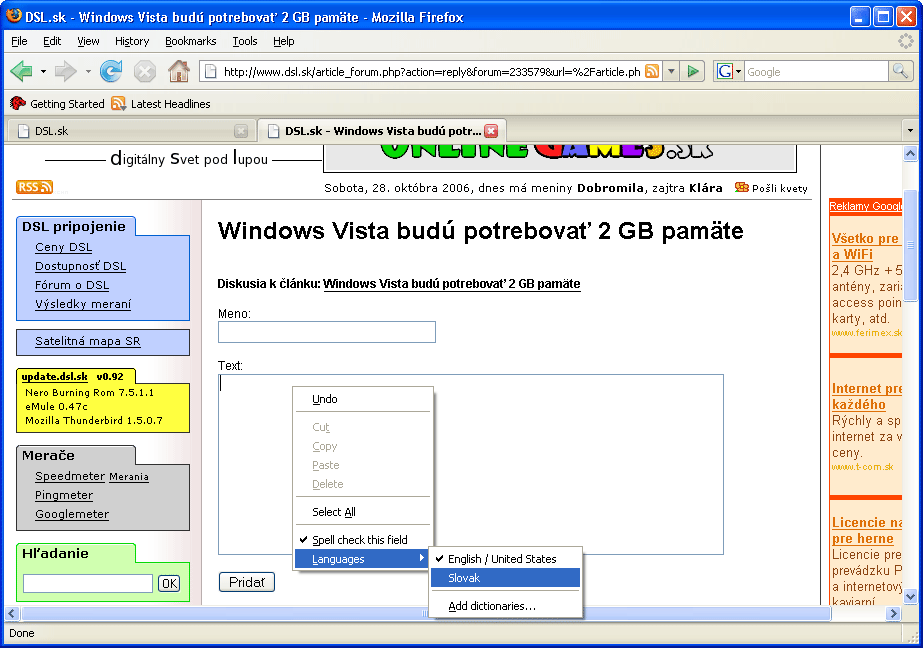Viewport: 923px width, 648px height.
Task: Open Speedmeter link
Action: 70,476
